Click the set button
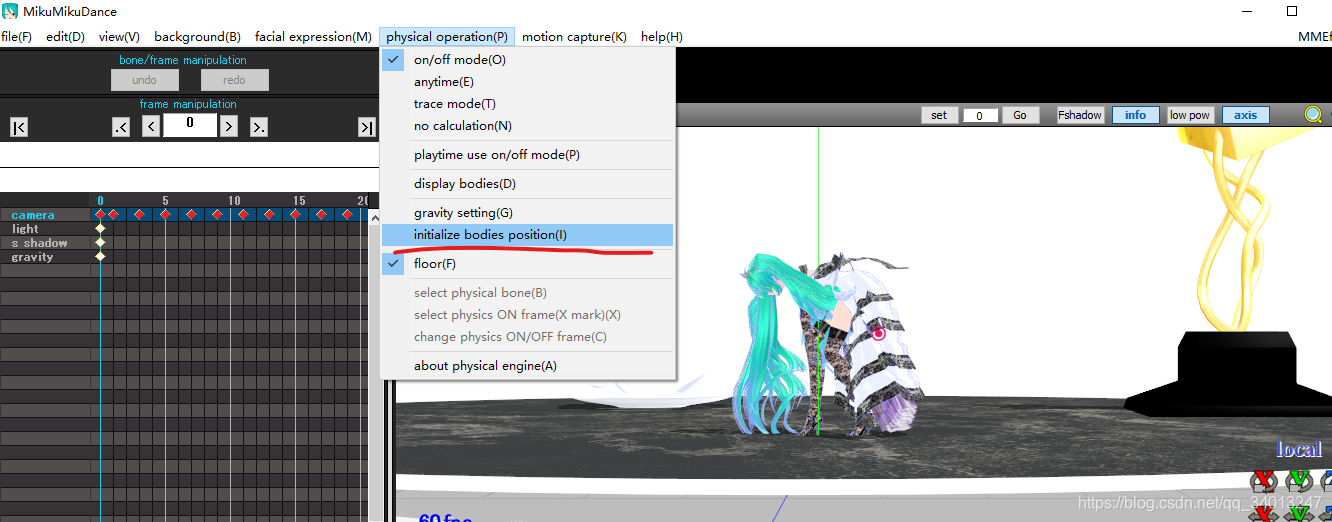Viewport: 1332px width, 522px height. click(939, 115)
